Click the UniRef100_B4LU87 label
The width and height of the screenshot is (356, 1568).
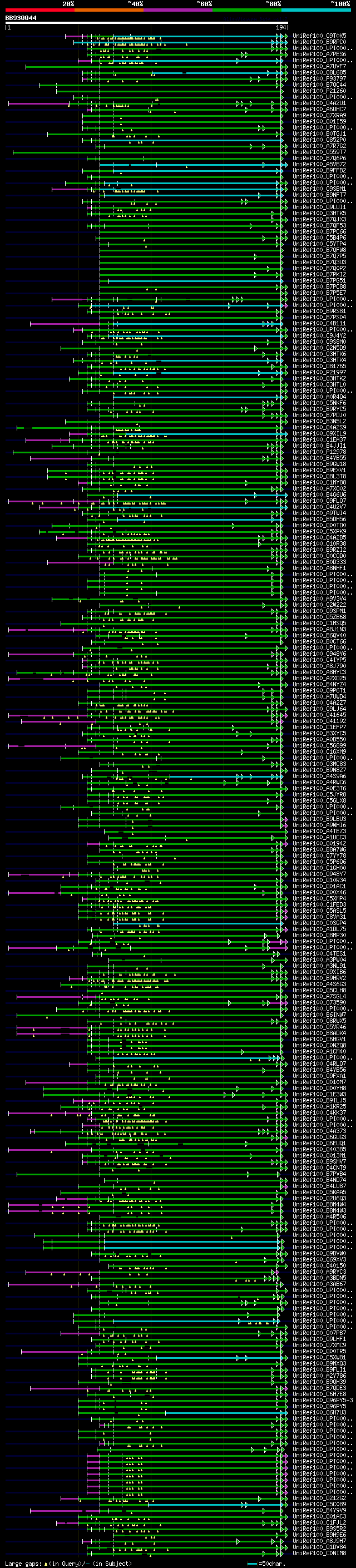319,1186
